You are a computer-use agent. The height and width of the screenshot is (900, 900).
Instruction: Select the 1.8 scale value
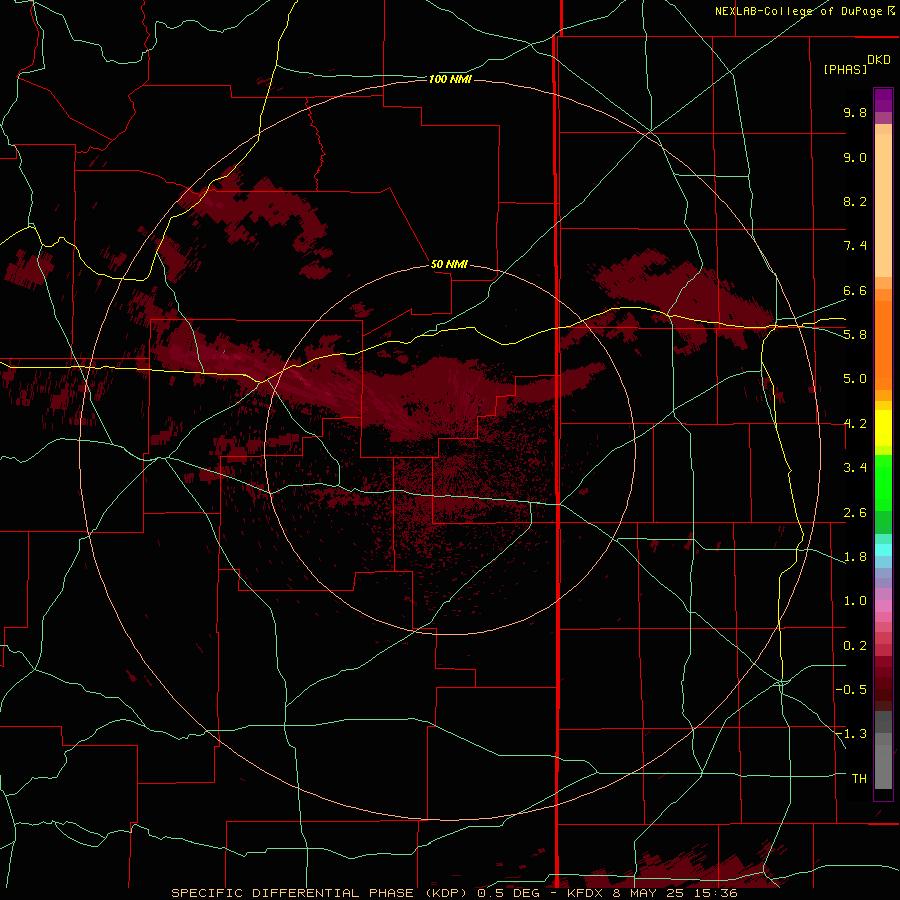[855, 557]
